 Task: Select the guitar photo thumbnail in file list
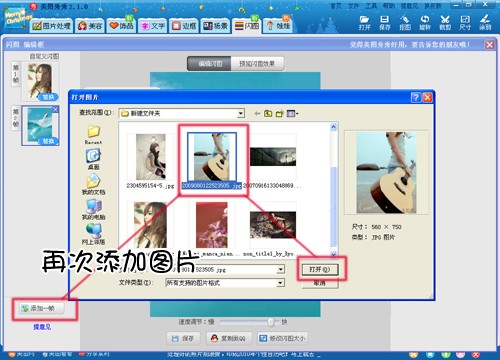pos(212,157)
